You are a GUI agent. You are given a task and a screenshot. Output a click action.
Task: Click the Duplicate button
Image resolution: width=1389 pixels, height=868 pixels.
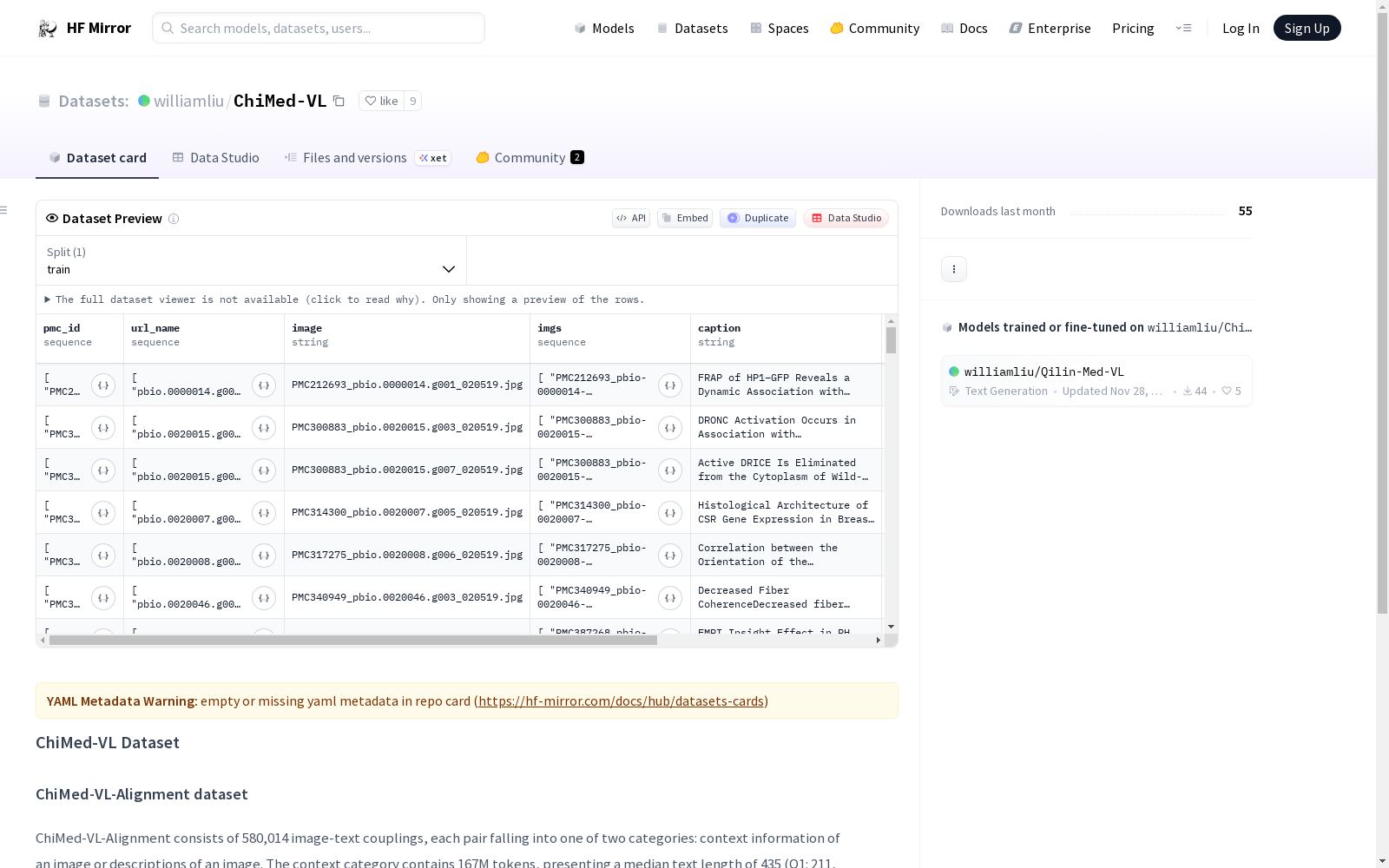pyautogui.click(x=758, y=219)
